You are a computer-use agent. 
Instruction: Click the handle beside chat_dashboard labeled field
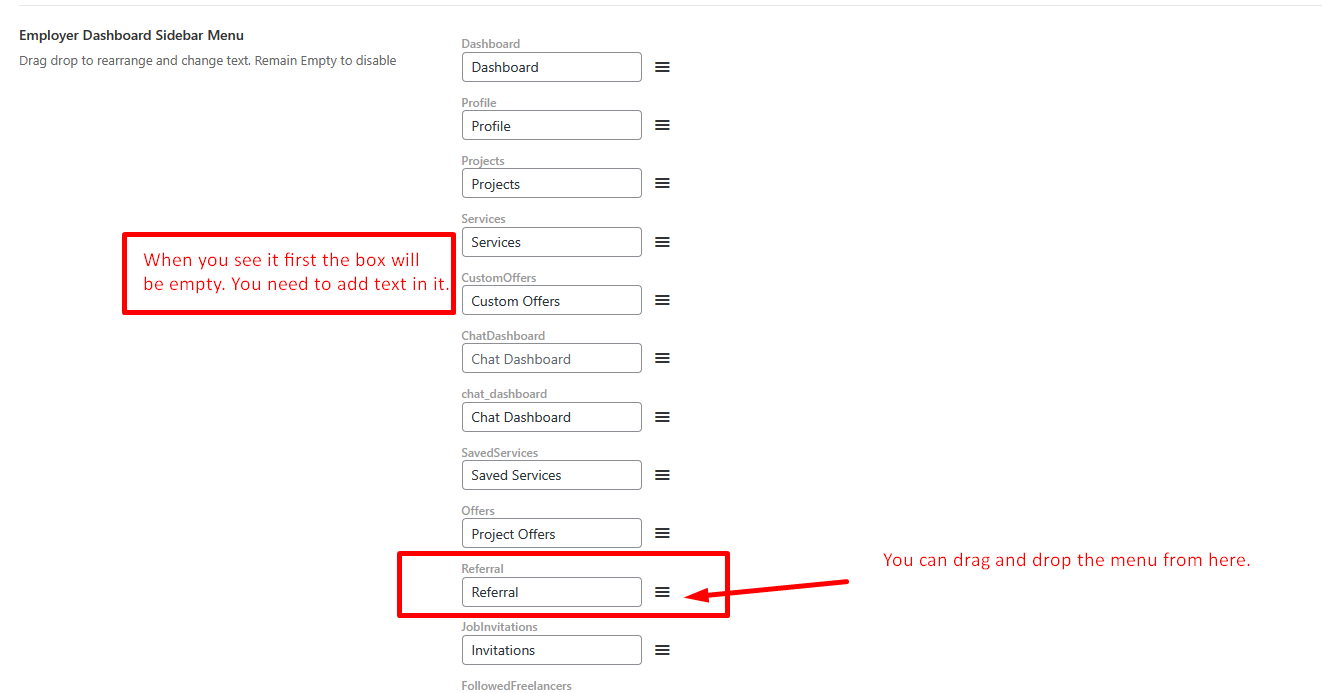tap(662, 417)
